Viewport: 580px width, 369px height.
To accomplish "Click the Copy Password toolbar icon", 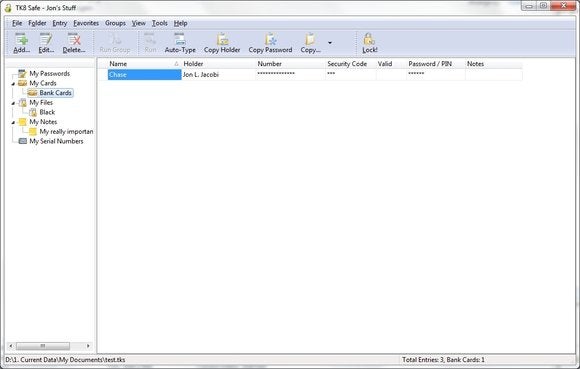I will (271, 39).
